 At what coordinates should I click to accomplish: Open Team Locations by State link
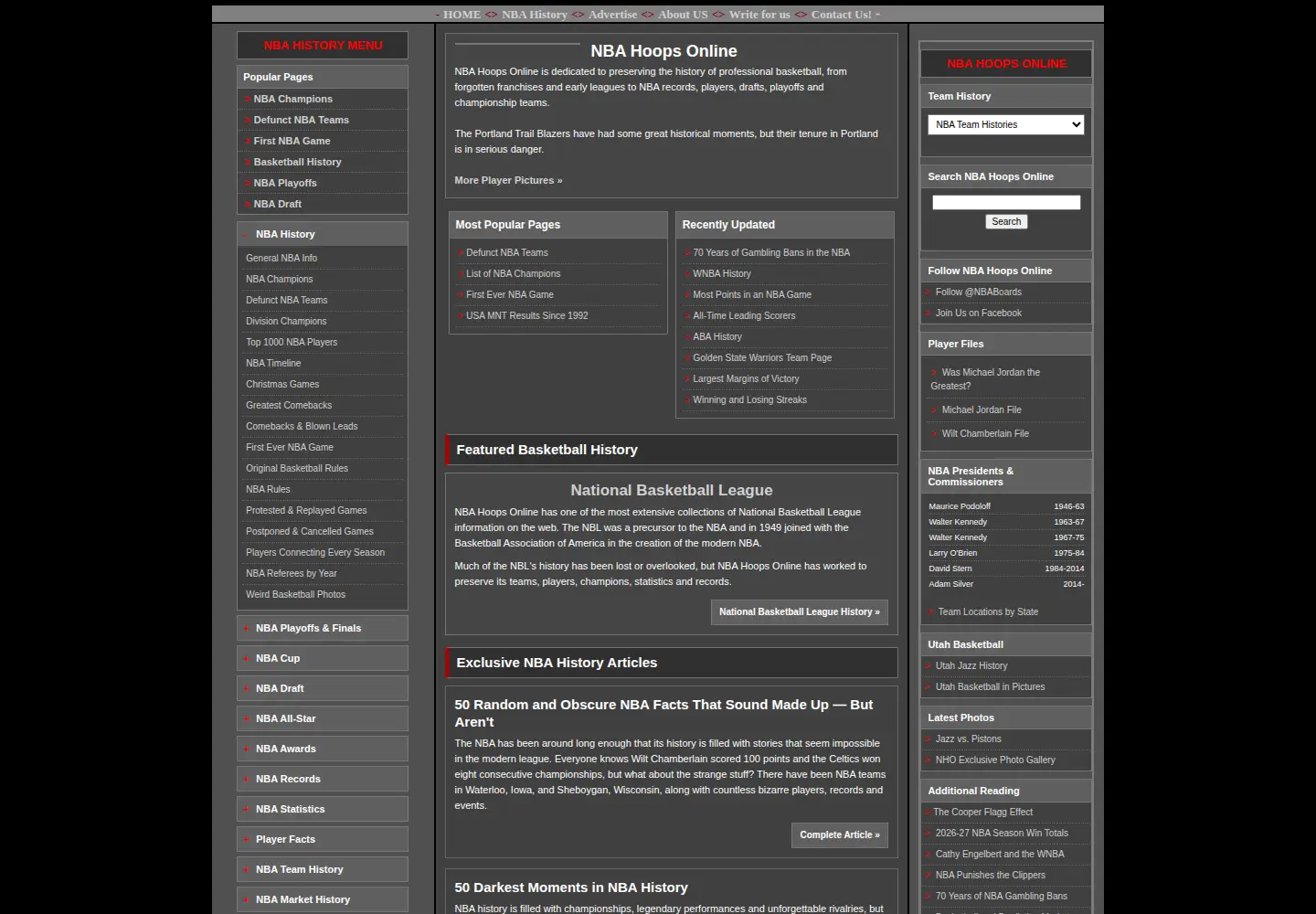point(988,611)
